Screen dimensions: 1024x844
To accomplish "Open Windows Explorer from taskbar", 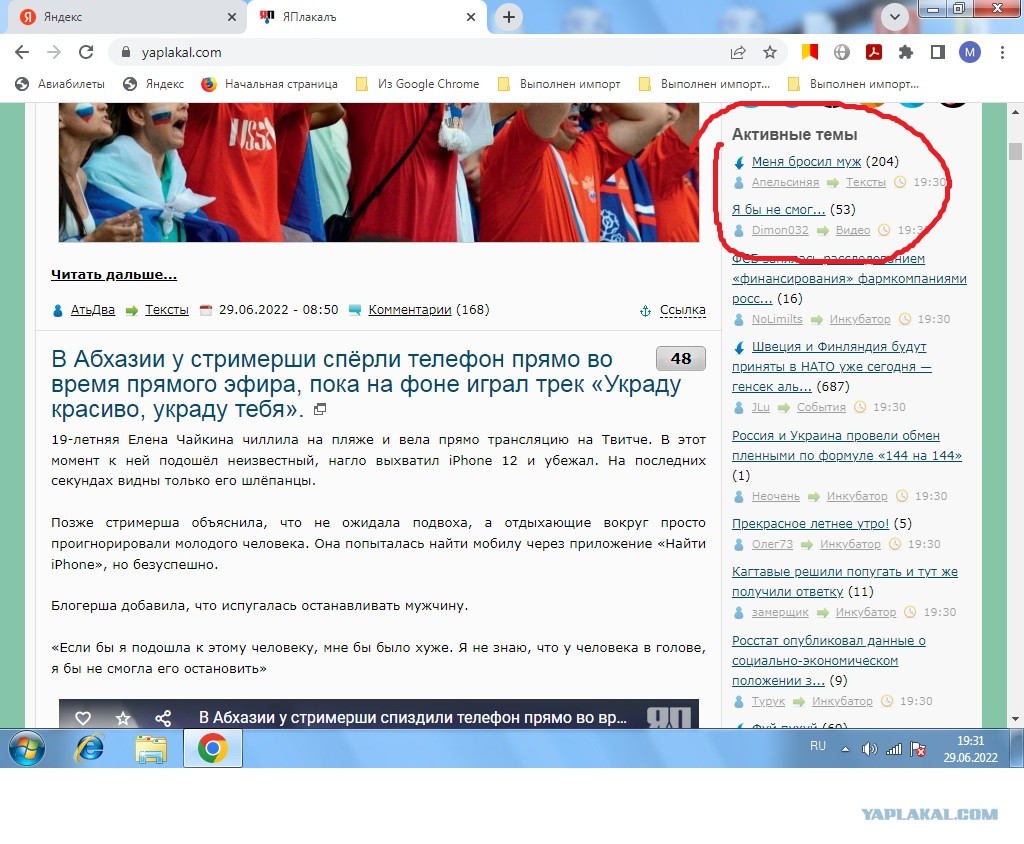I will pyautogui.click(x=151, y=749).
